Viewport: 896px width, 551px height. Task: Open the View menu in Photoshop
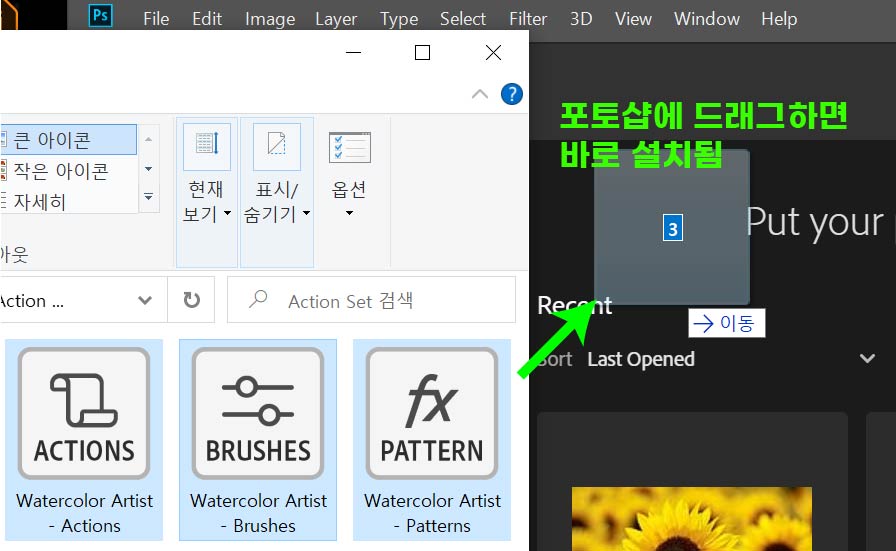(x=633, y=19)
